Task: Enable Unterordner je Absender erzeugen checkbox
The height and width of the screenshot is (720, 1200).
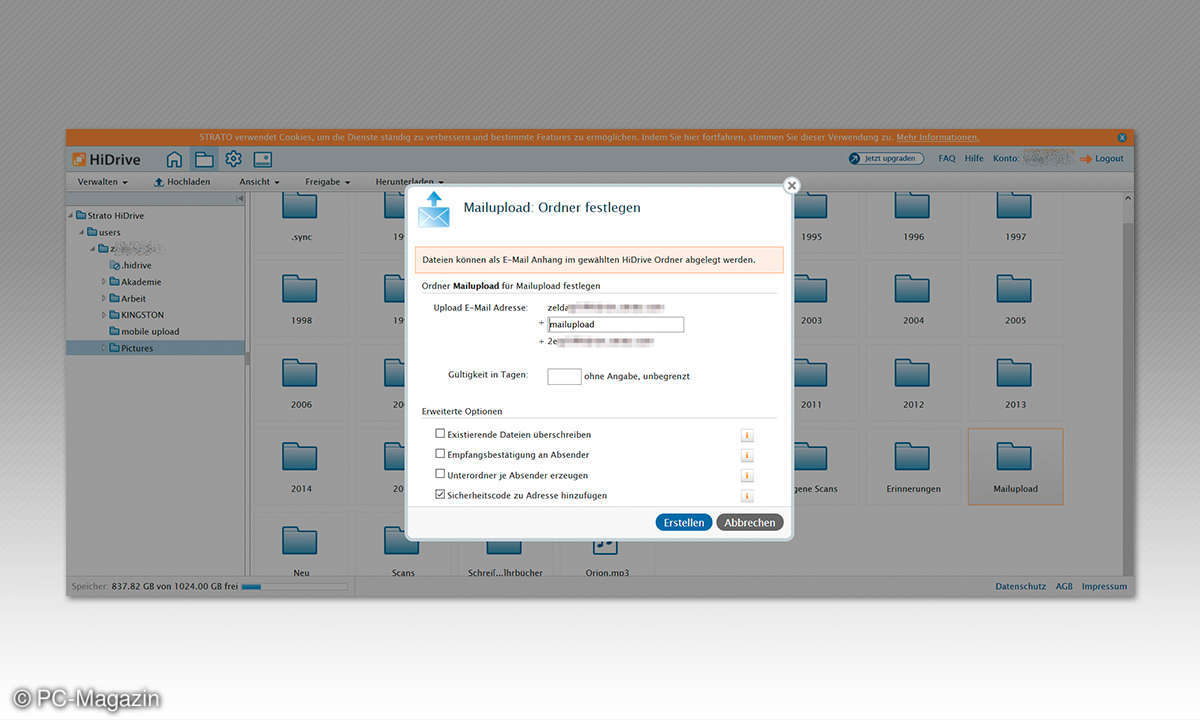Action: [440, 474]
